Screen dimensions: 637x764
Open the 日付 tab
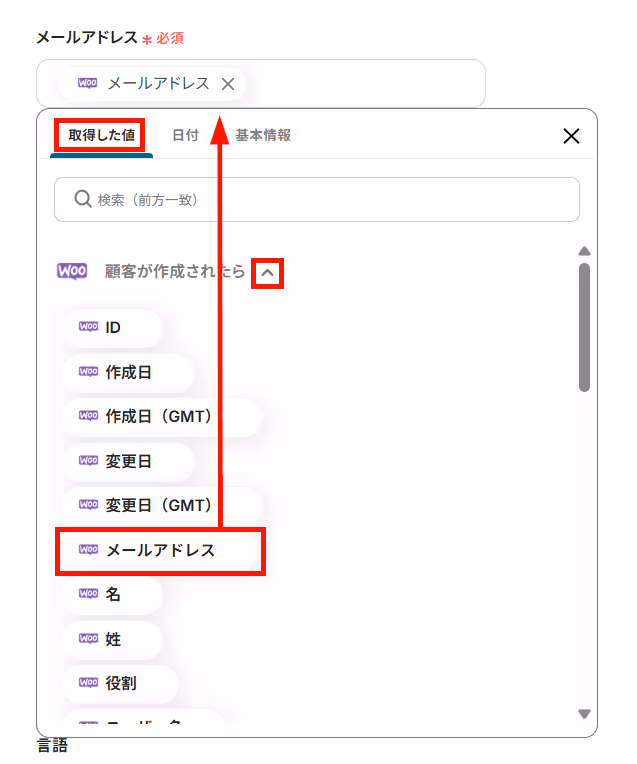pos(186,135)
